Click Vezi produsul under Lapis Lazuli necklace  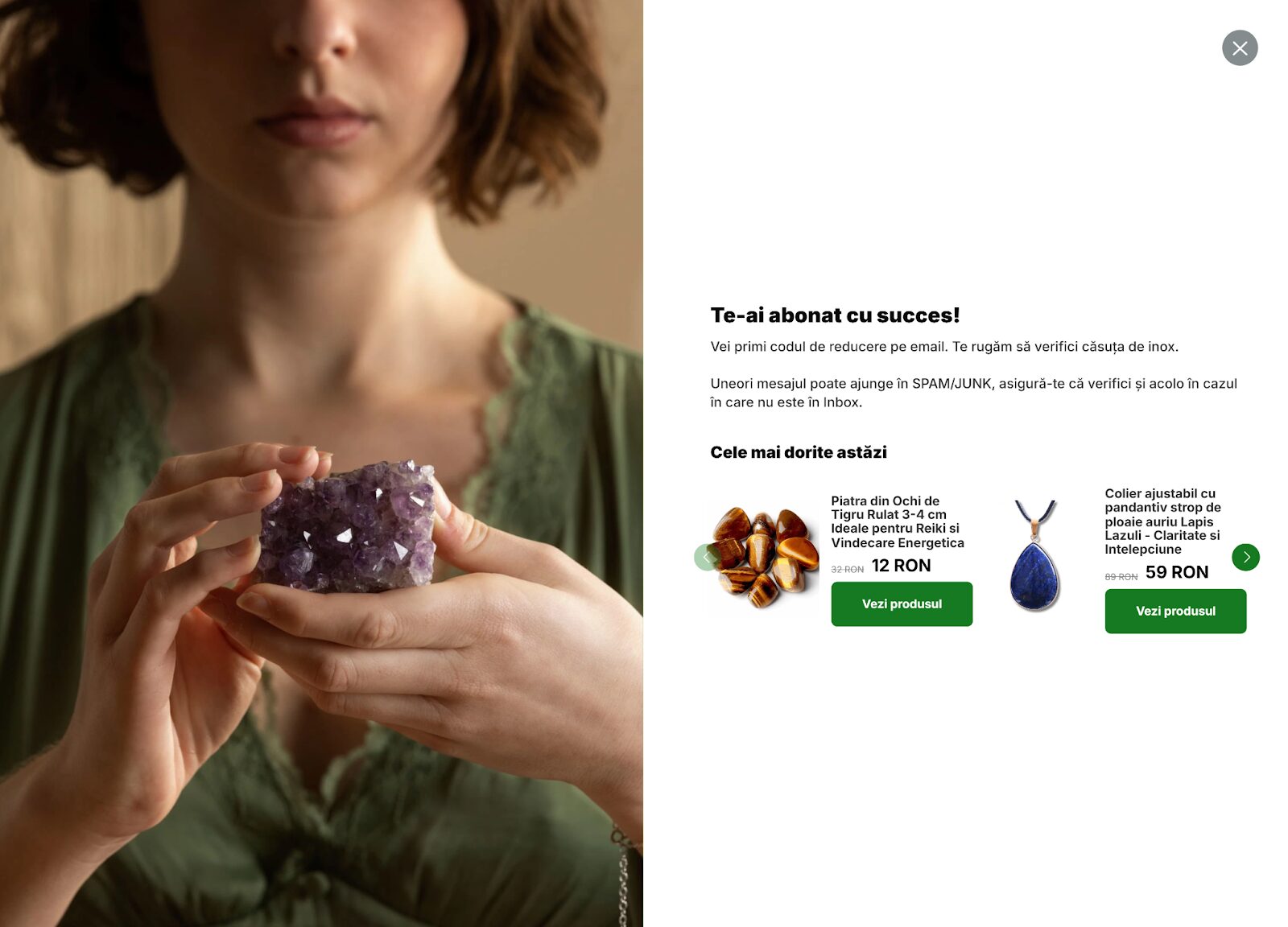point(1175,612)
